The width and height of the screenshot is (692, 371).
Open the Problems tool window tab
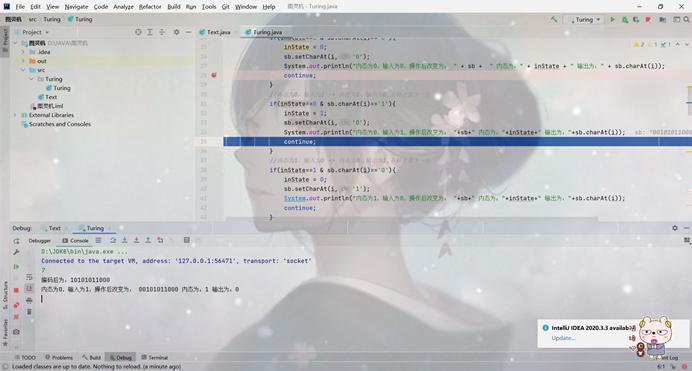tap(59, 357)
